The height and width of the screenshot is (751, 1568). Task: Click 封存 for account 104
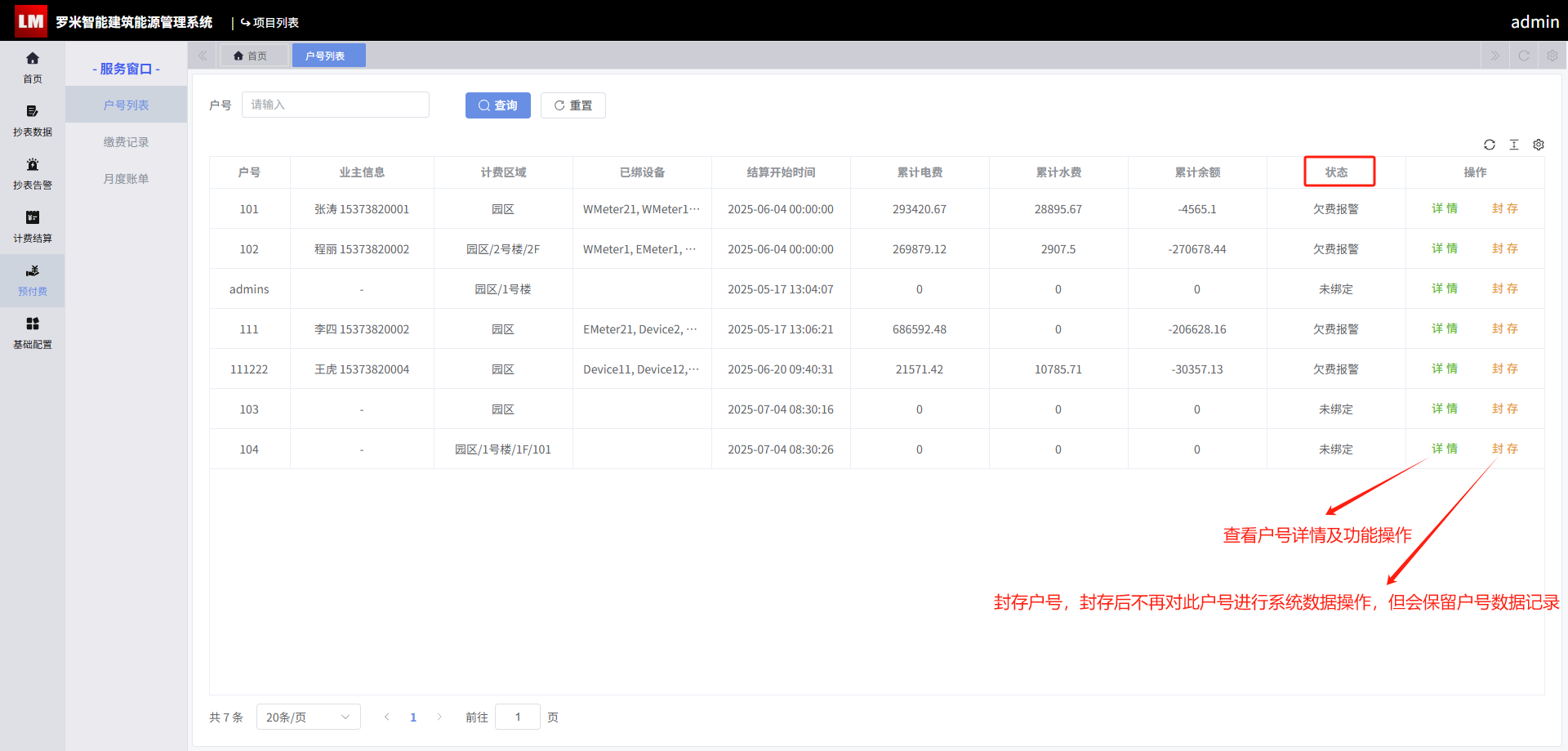1505,449
